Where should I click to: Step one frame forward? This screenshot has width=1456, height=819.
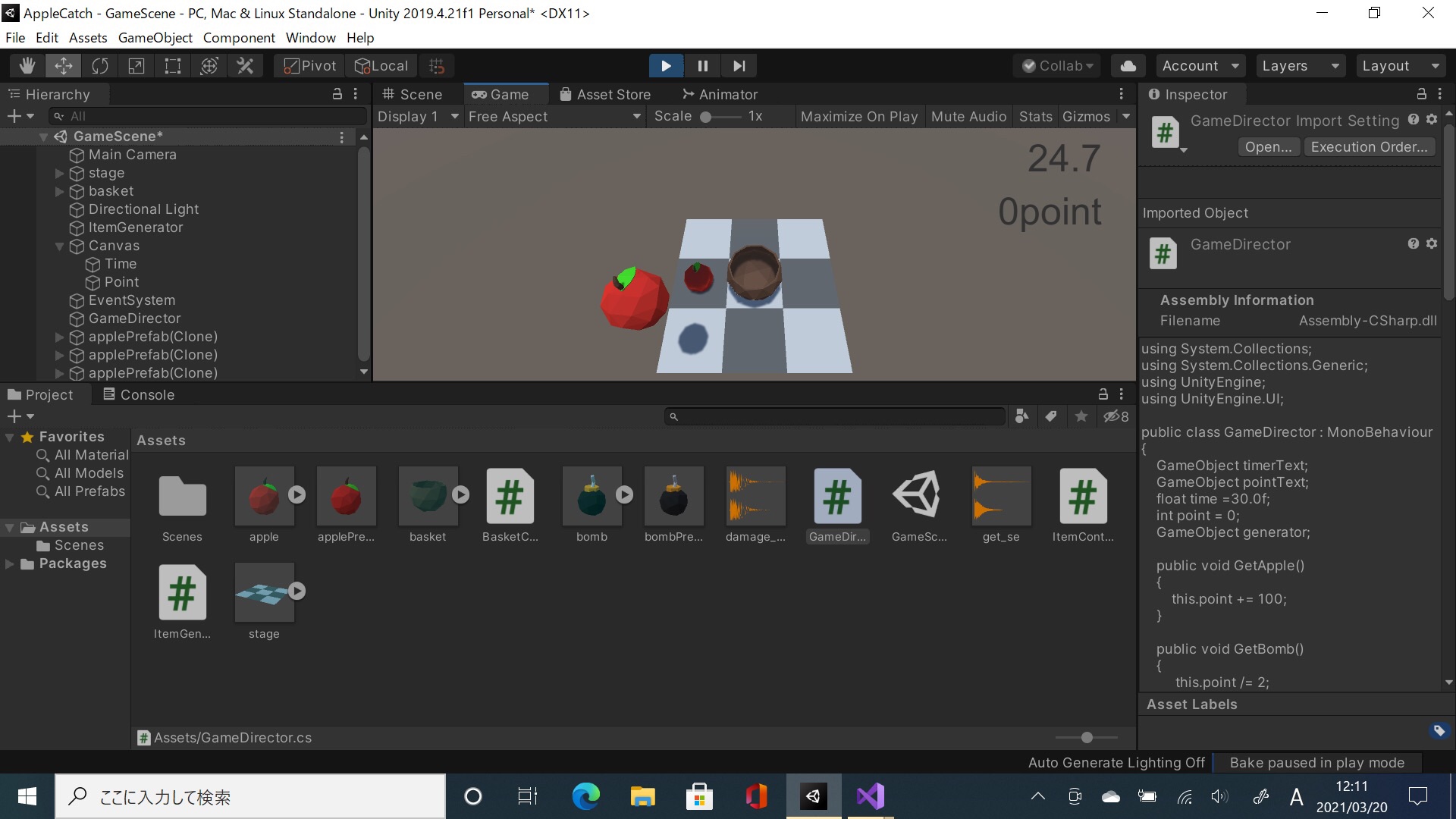pos(739,66)
